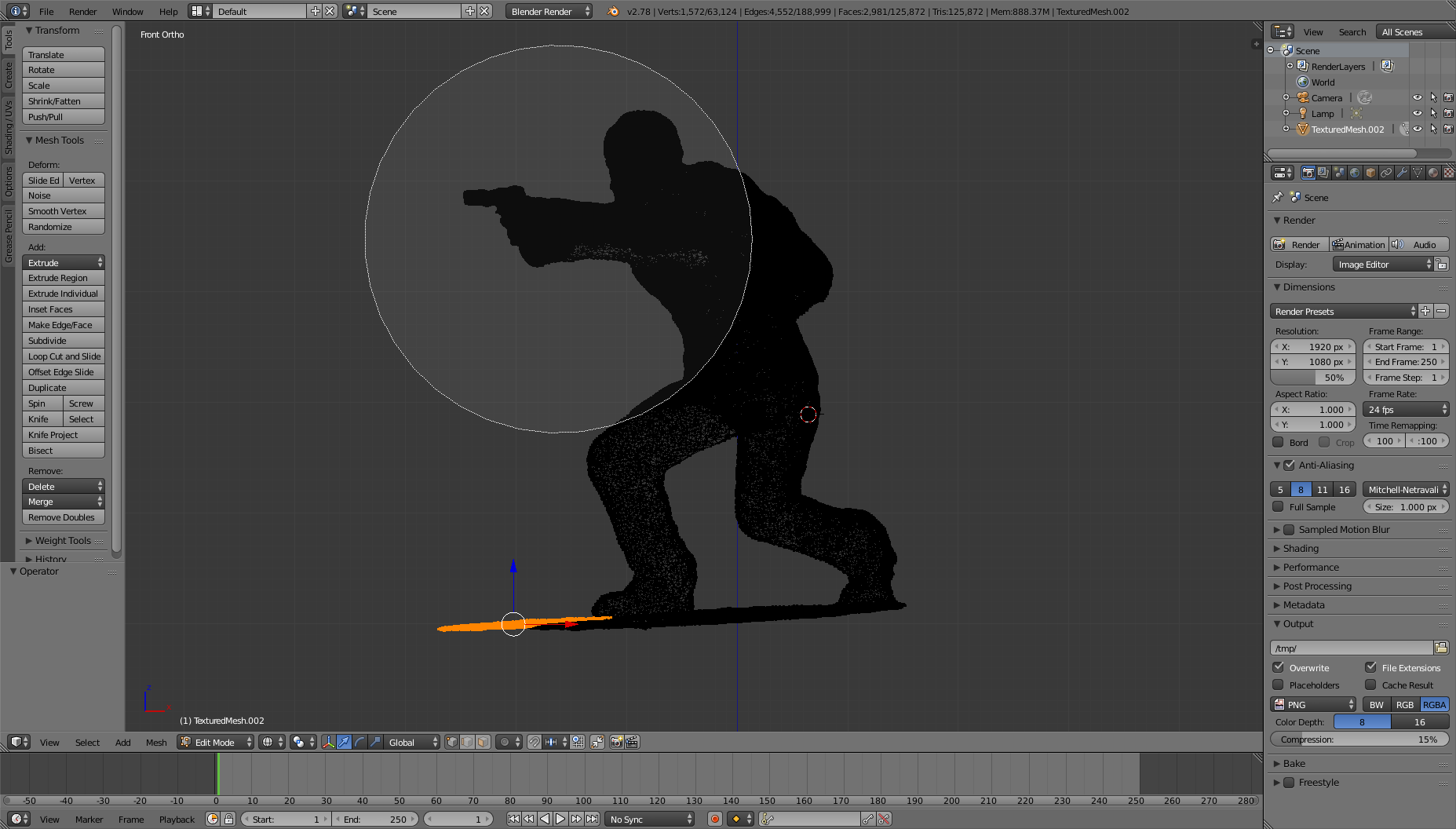Play the animation forward

560,819
